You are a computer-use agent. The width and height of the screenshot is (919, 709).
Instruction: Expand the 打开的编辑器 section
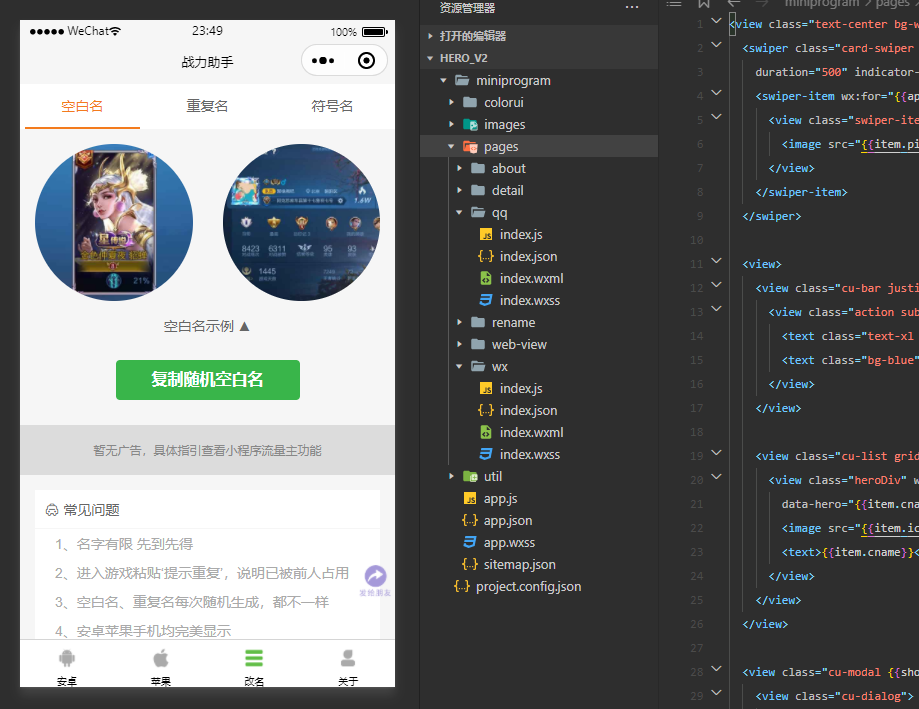click(430, 36)
